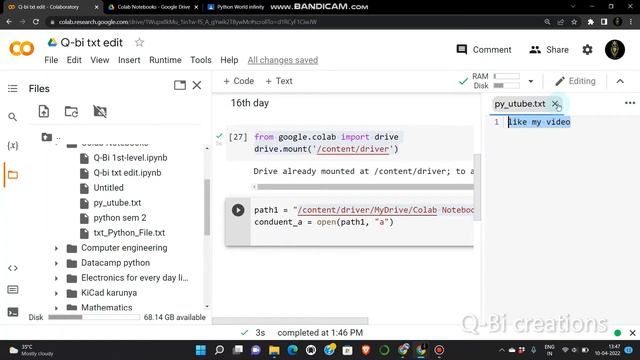The height and width of the screenshot is (360, 640).
Task: Open the runtime connection dropdown arrow
Action: 531,81
